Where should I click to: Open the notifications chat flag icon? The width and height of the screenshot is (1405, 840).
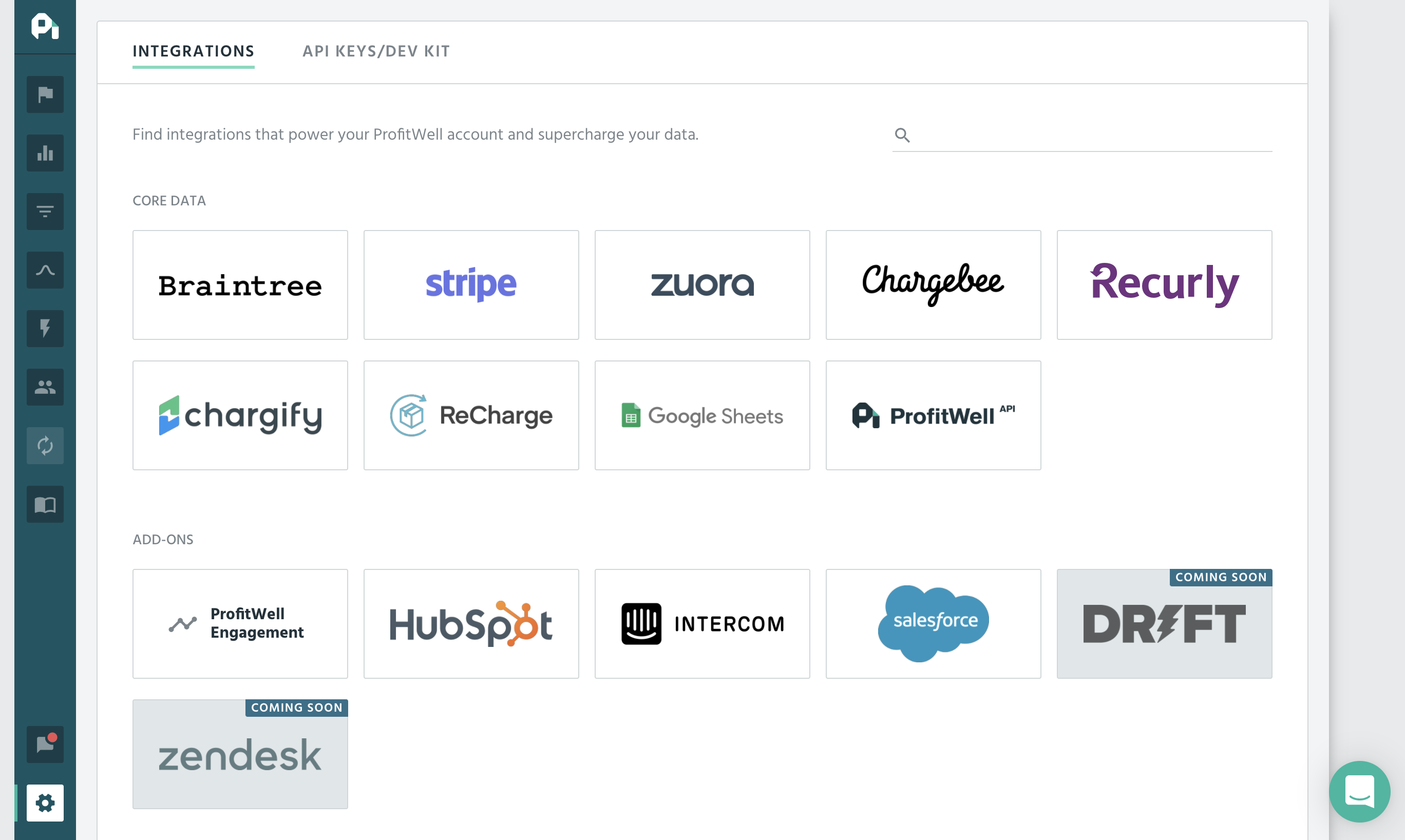45,744
